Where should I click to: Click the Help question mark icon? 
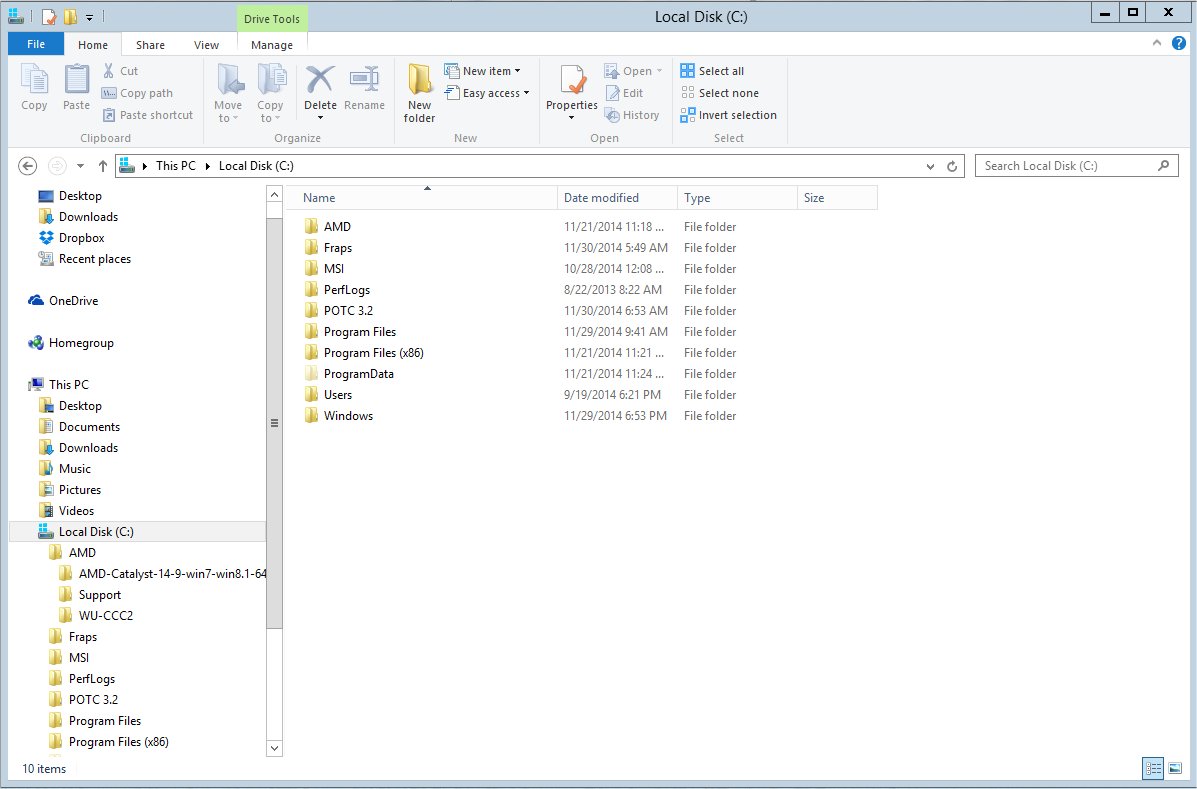tap(1179, 43)
